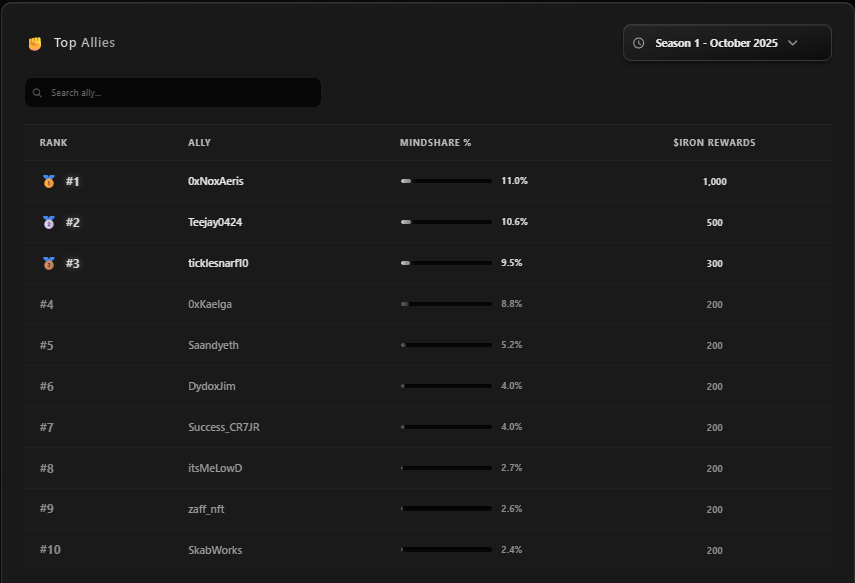Click the 10.6% mindshare value
Viewport: 855px width, 583px height.
(514, 221)
